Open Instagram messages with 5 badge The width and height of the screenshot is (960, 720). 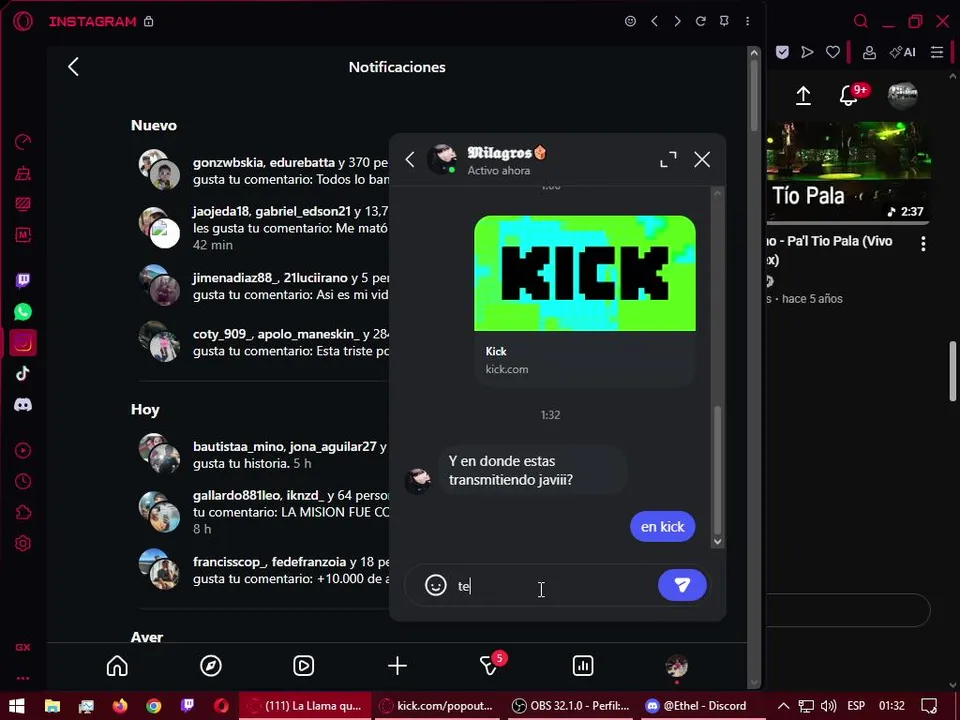pos(490,665)
